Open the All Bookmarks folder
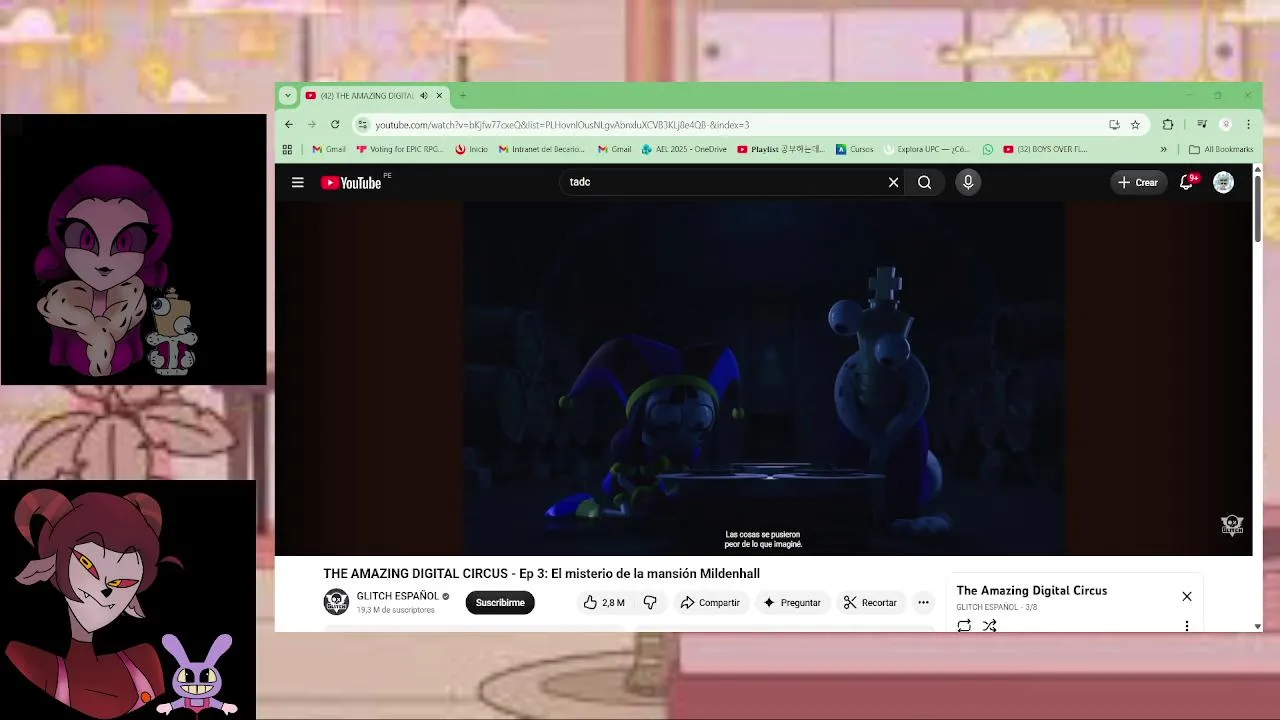Viewport: 1280px width, 720px height. pyautogui.click(x=1221, y=149)
